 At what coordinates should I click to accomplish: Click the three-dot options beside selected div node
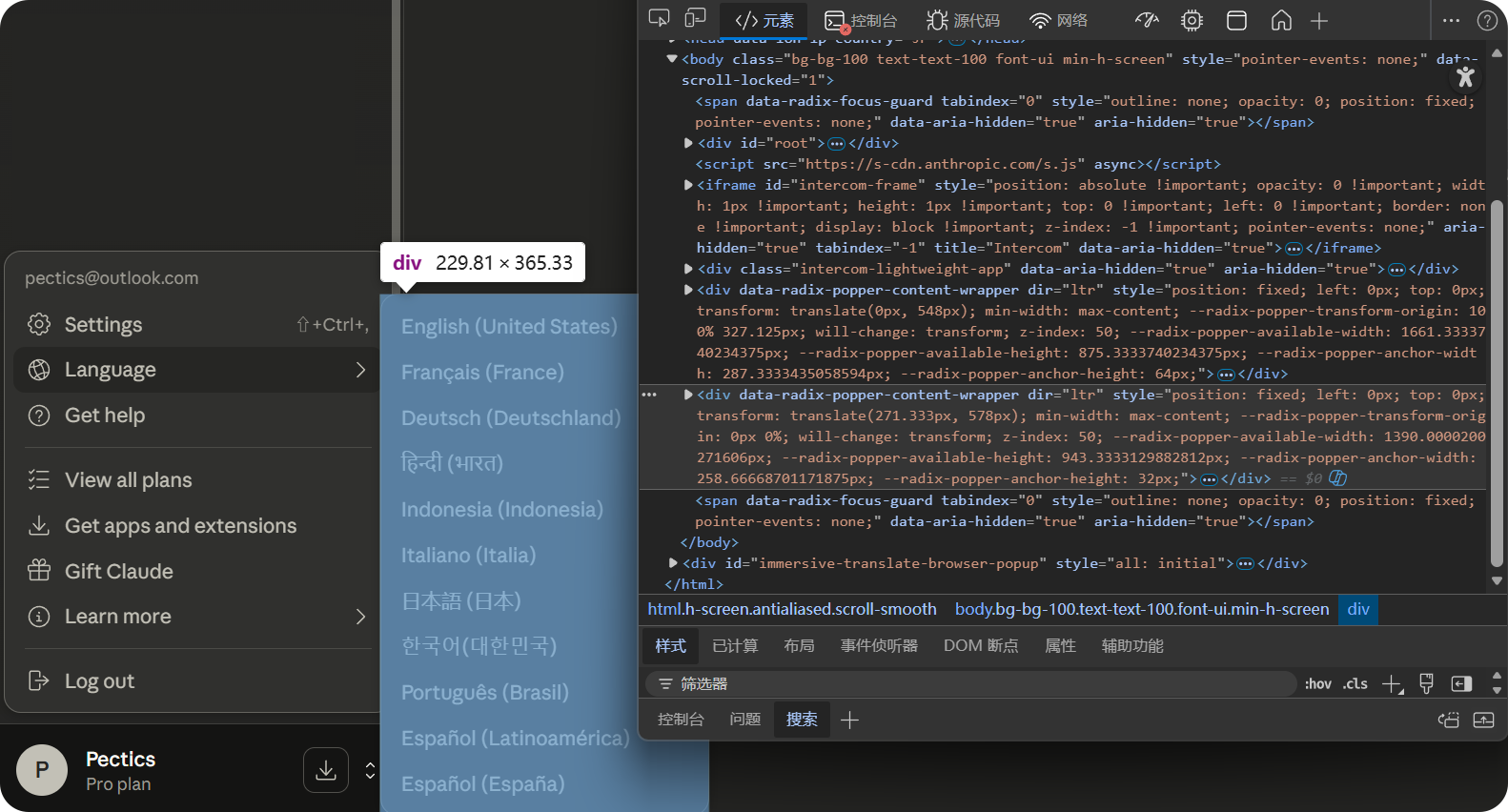(649, 395)
